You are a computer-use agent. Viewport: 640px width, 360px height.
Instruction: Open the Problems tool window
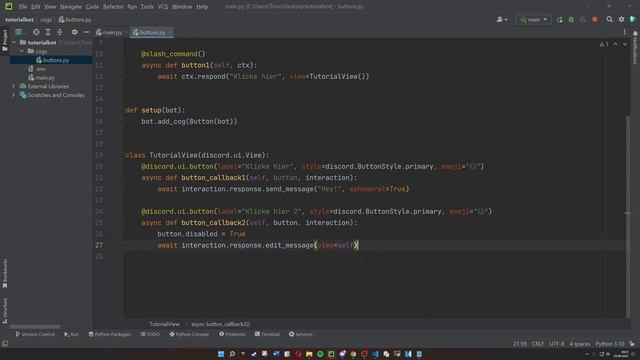click(232, 334)
